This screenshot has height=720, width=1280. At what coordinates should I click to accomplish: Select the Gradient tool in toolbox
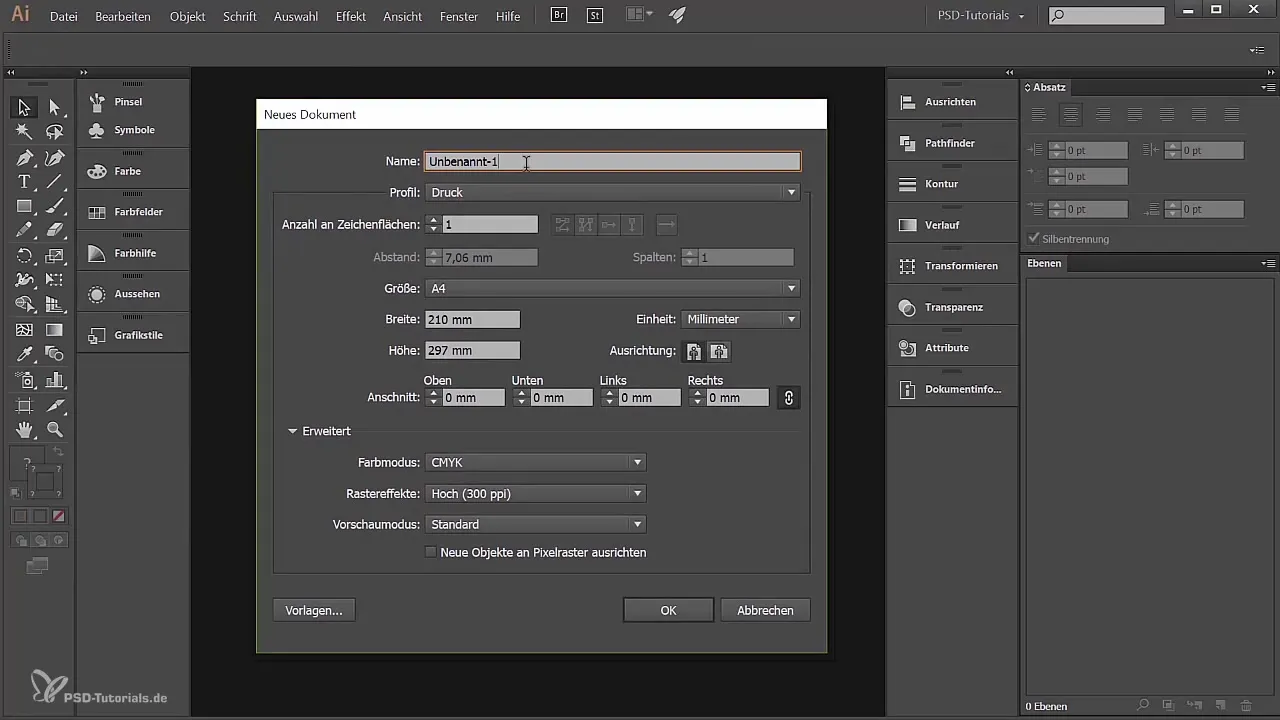pyautogui.click(x=55, y=330)
